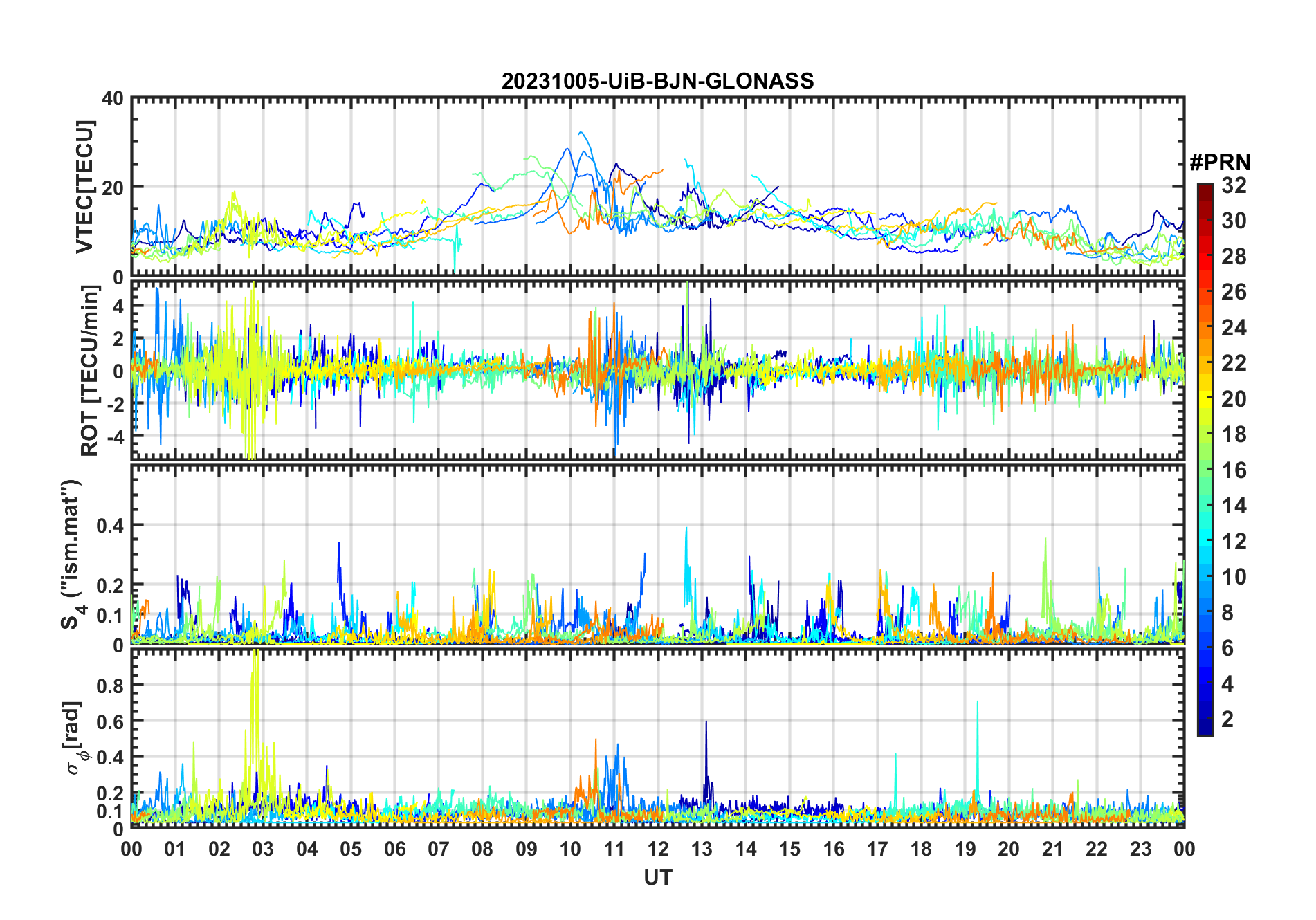Image resolution: width=1316 pixels, height=920 pixels.
Task: Click UT axis hour label 15
Action: tap(789, 849)
